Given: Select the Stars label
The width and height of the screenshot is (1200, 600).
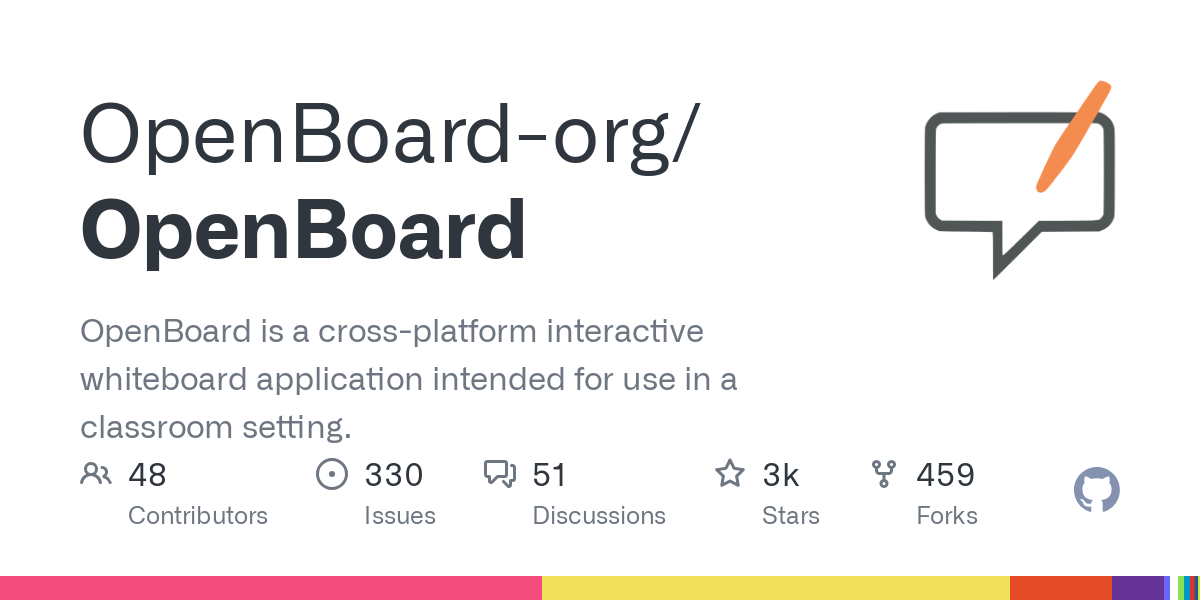Looking at the screenshot, I should click(791, 516).
